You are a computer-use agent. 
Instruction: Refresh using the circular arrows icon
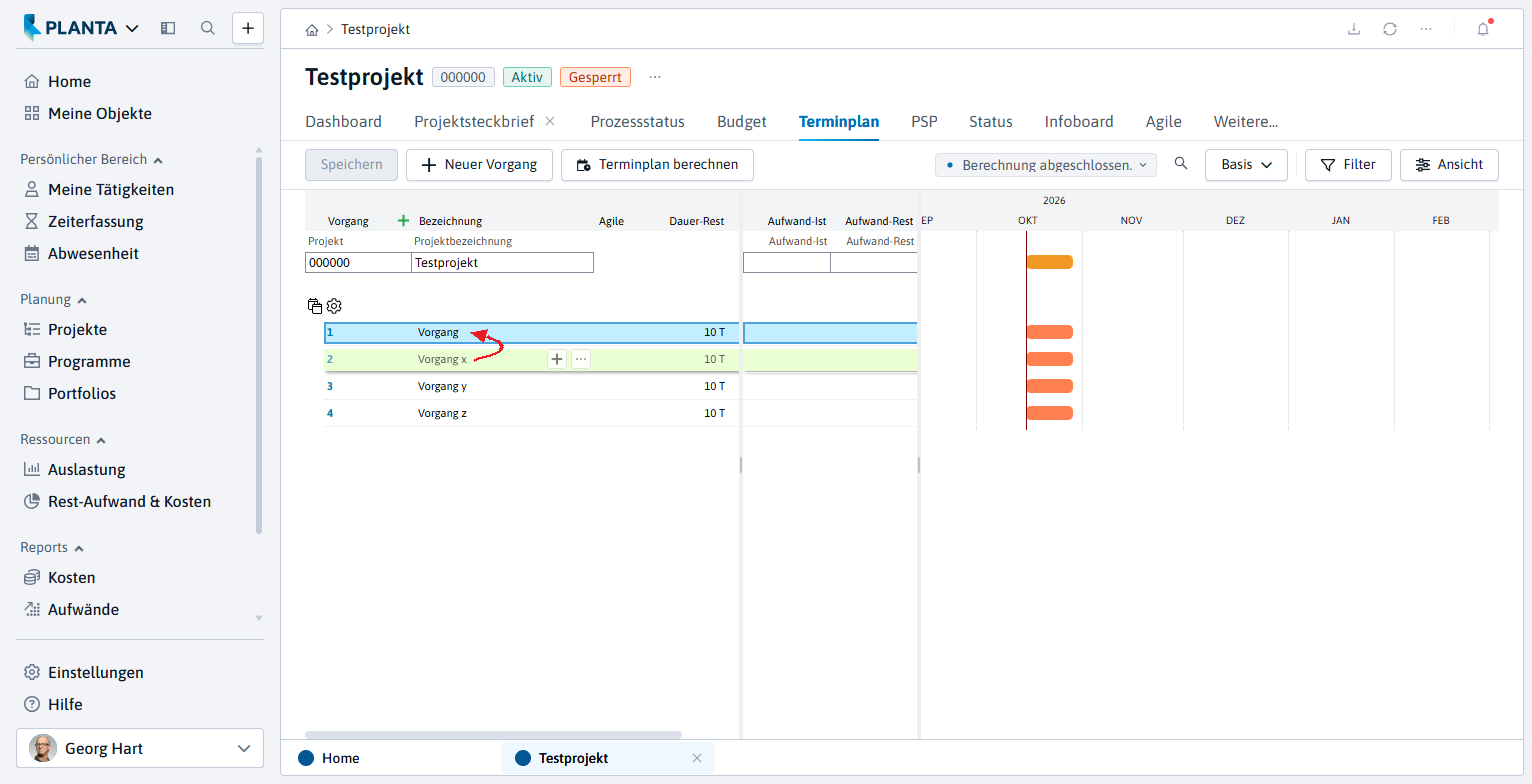(x=1390, y=29)
